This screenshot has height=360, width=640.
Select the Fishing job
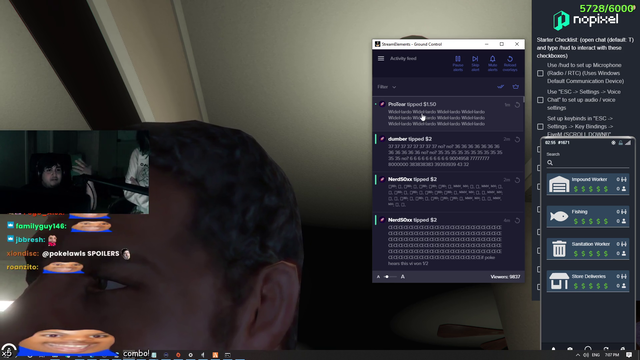[x=588, y=216]
